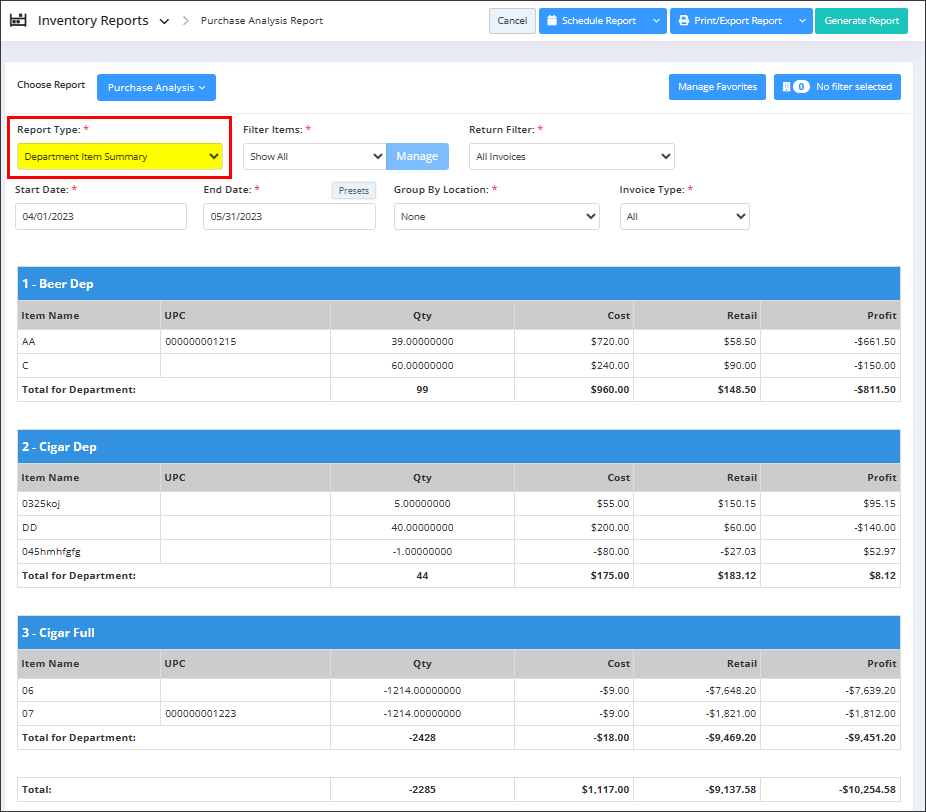The image size is (926, 812).
Task: Open the Report Type dropdown
Action: (120, 156)
